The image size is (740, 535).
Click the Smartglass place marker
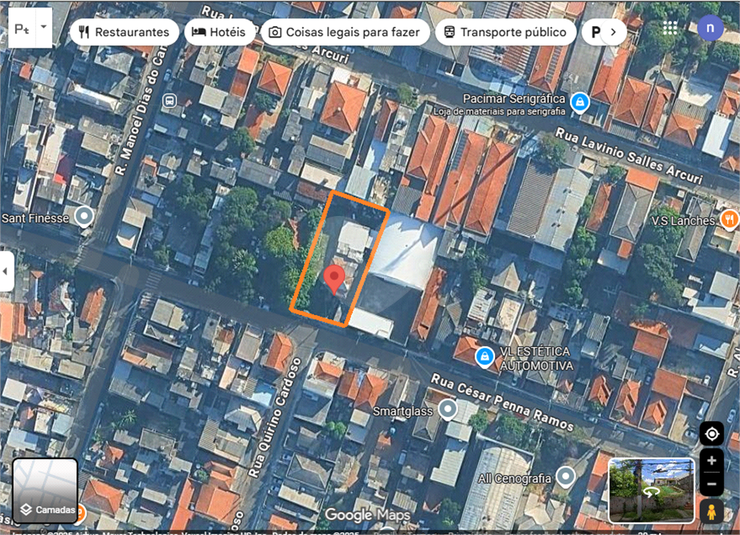pyautogui.click(x=448, y=409)
